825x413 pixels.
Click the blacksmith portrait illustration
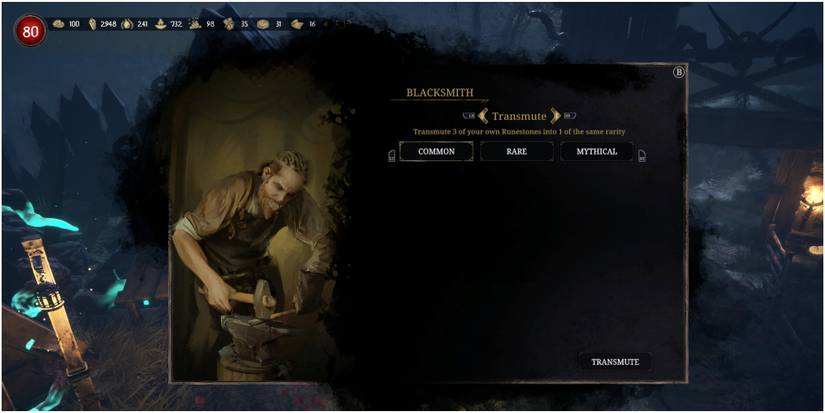255,226
